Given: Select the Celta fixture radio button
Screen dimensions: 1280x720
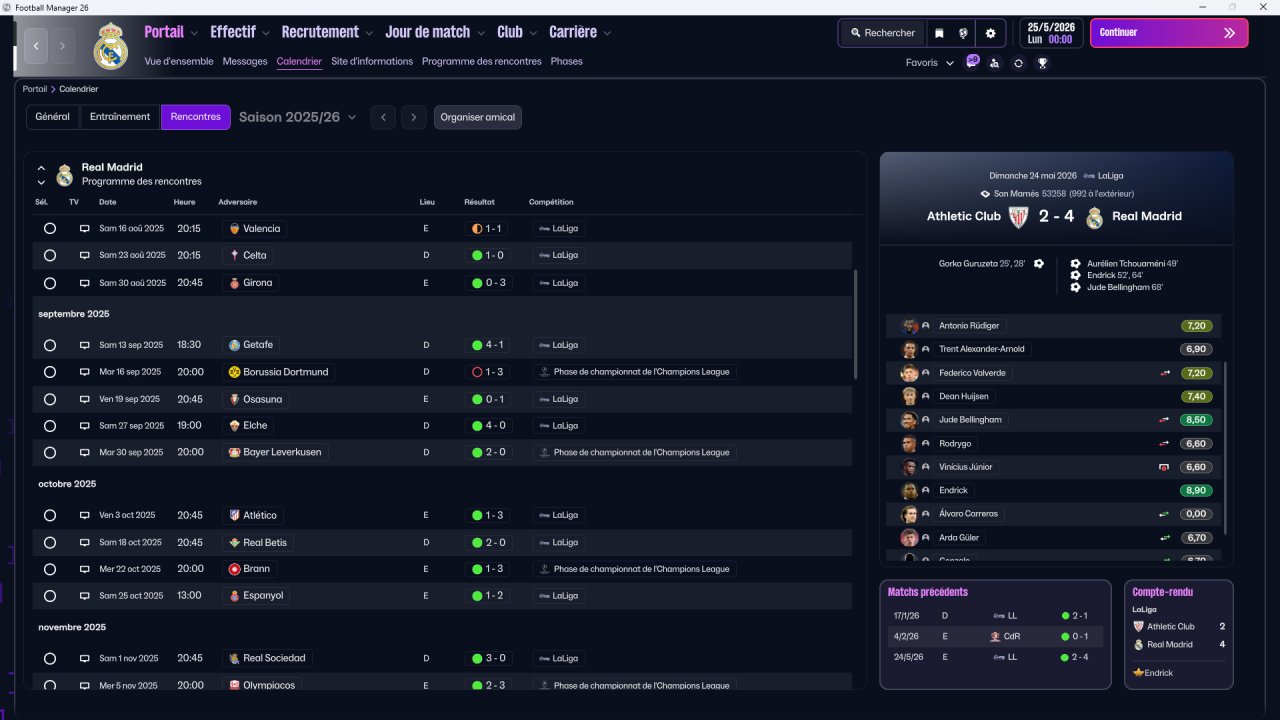Looking at the screenshot, I should pyautogui.click(x=50, y=256).
